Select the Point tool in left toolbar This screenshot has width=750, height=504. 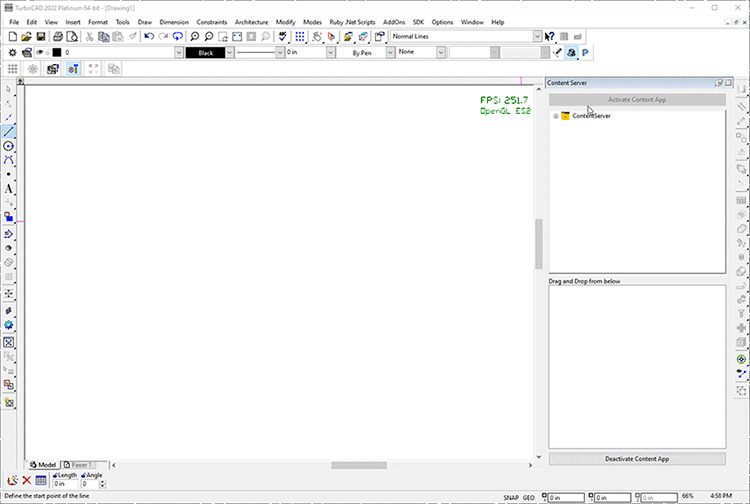point(9,175)
